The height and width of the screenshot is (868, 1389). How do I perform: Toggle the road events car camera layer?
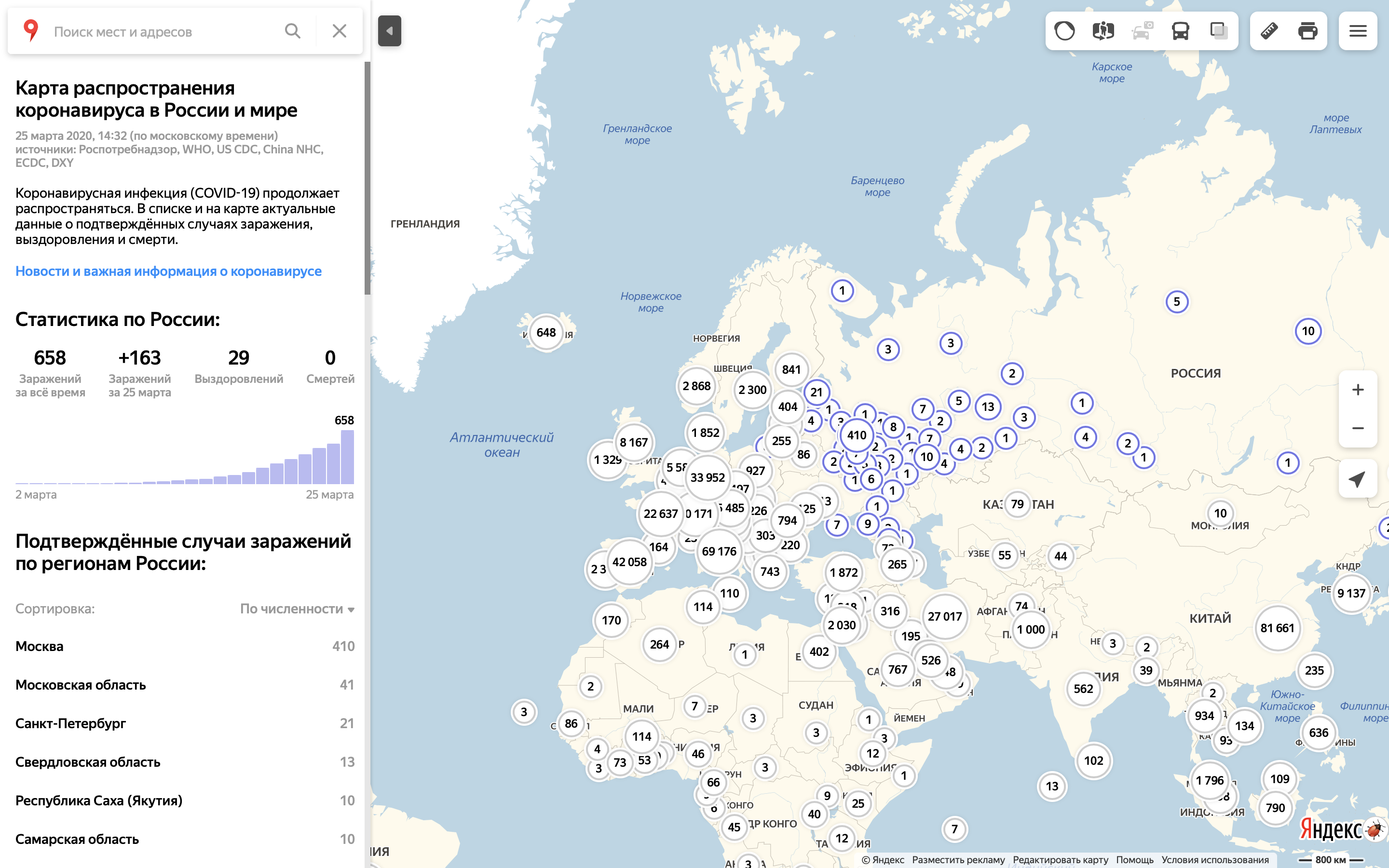click(1142, 31)
